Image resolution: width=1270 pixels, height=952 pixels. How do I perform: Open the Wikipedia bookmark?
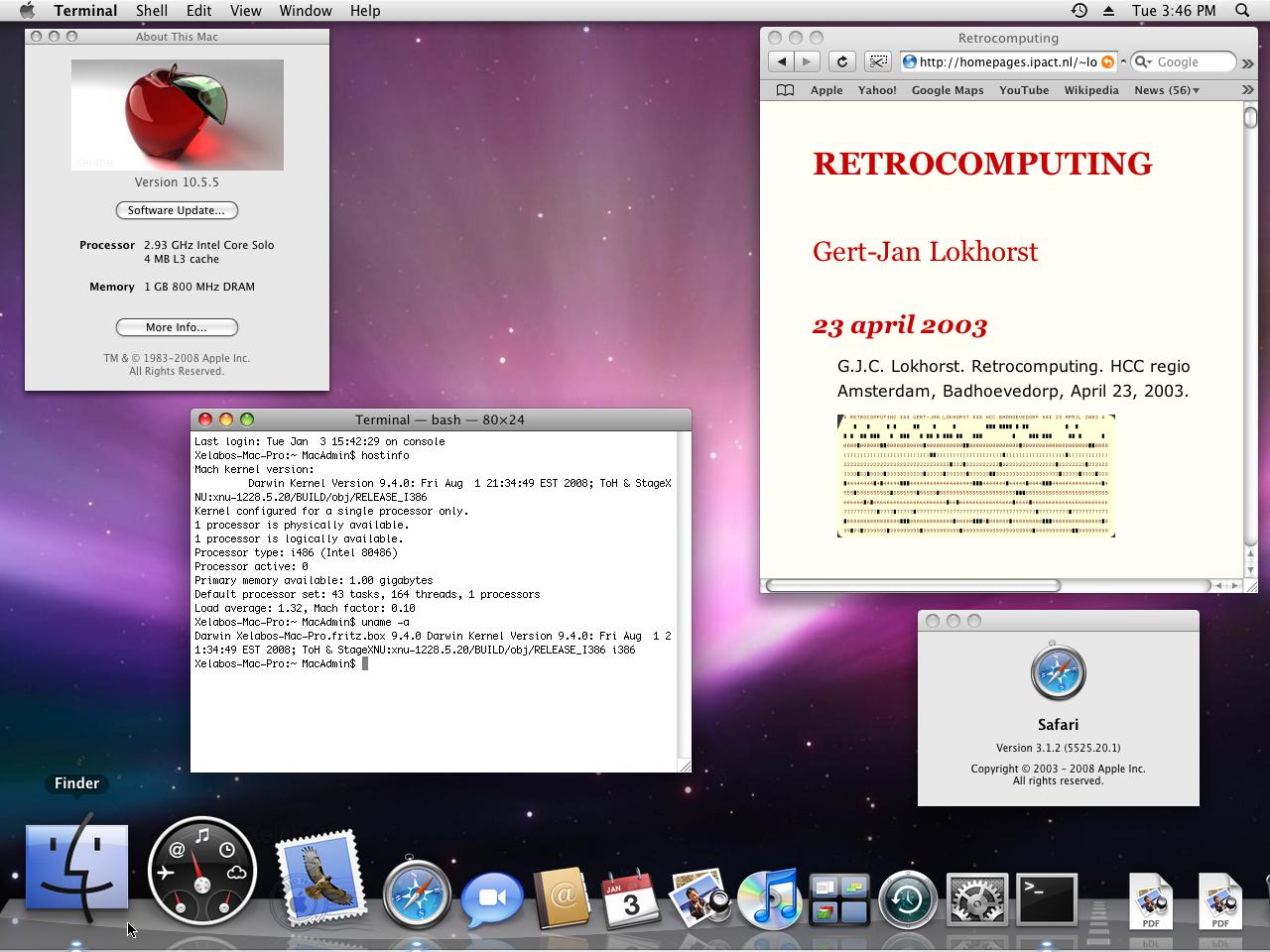pos(1091,90)
